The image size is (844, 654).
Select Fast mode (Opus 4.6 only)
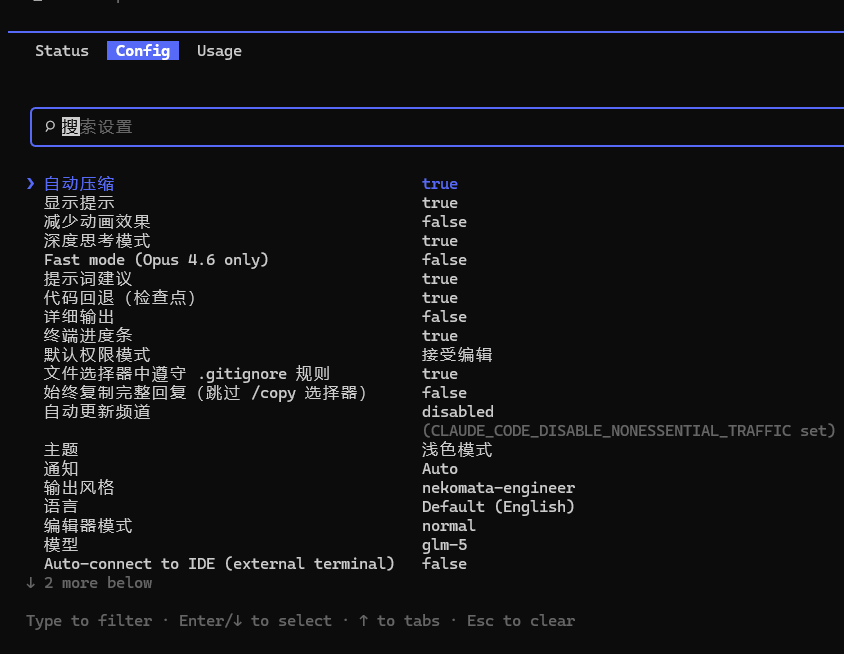point(156,260)
